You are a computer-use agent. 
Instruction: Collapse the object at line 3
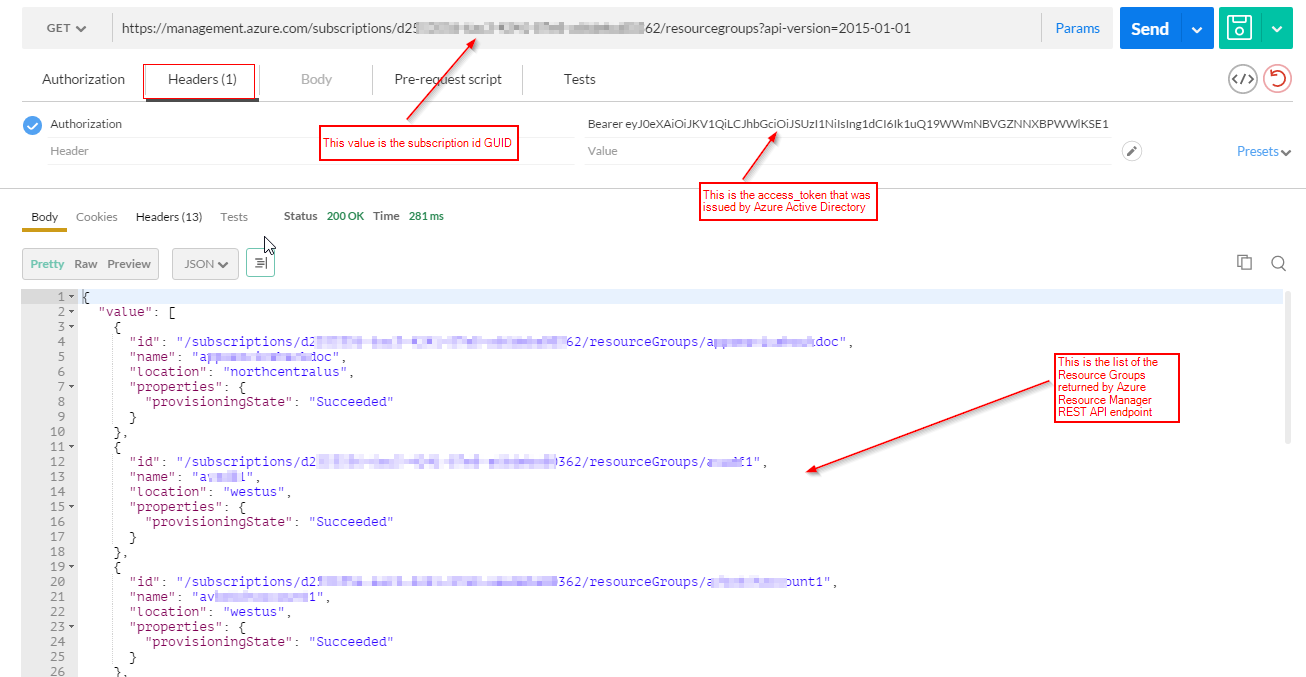click(72, 327)
